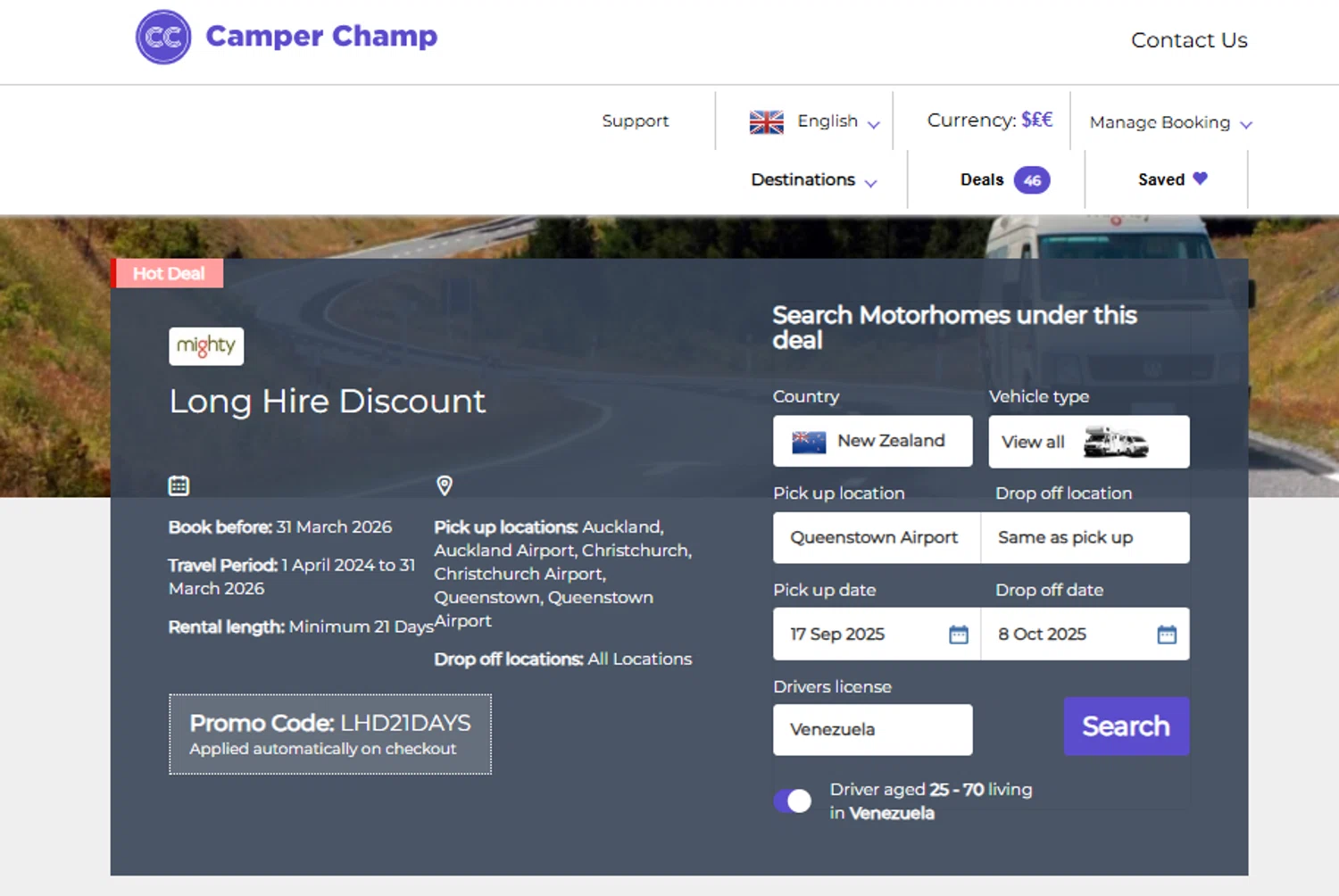The image size is (1339, 896).
Task: Open the Saved items list
Action: pos(1161,179)
